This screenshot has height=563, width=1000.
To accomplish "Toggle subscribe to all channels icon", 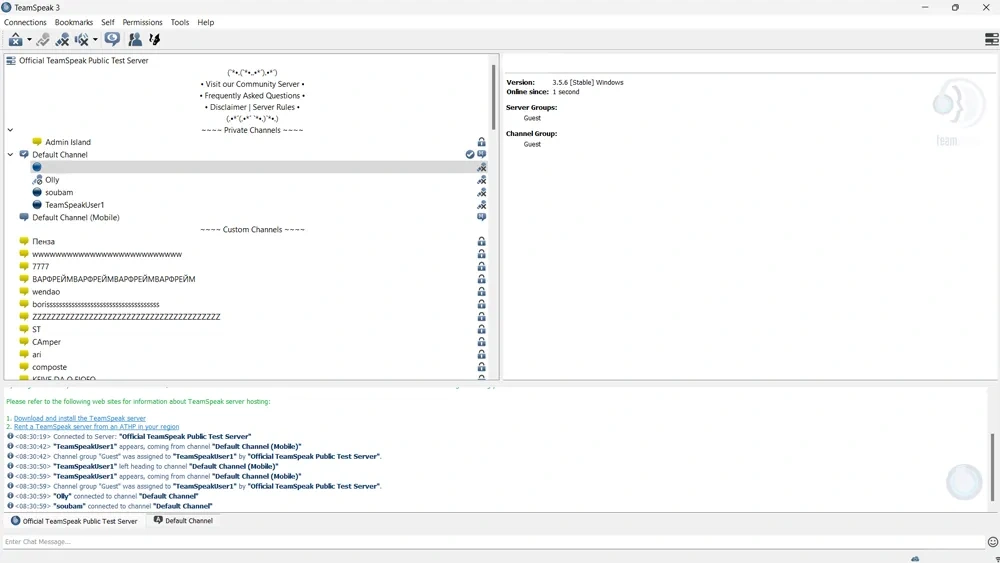I will (x=112, y=40).
